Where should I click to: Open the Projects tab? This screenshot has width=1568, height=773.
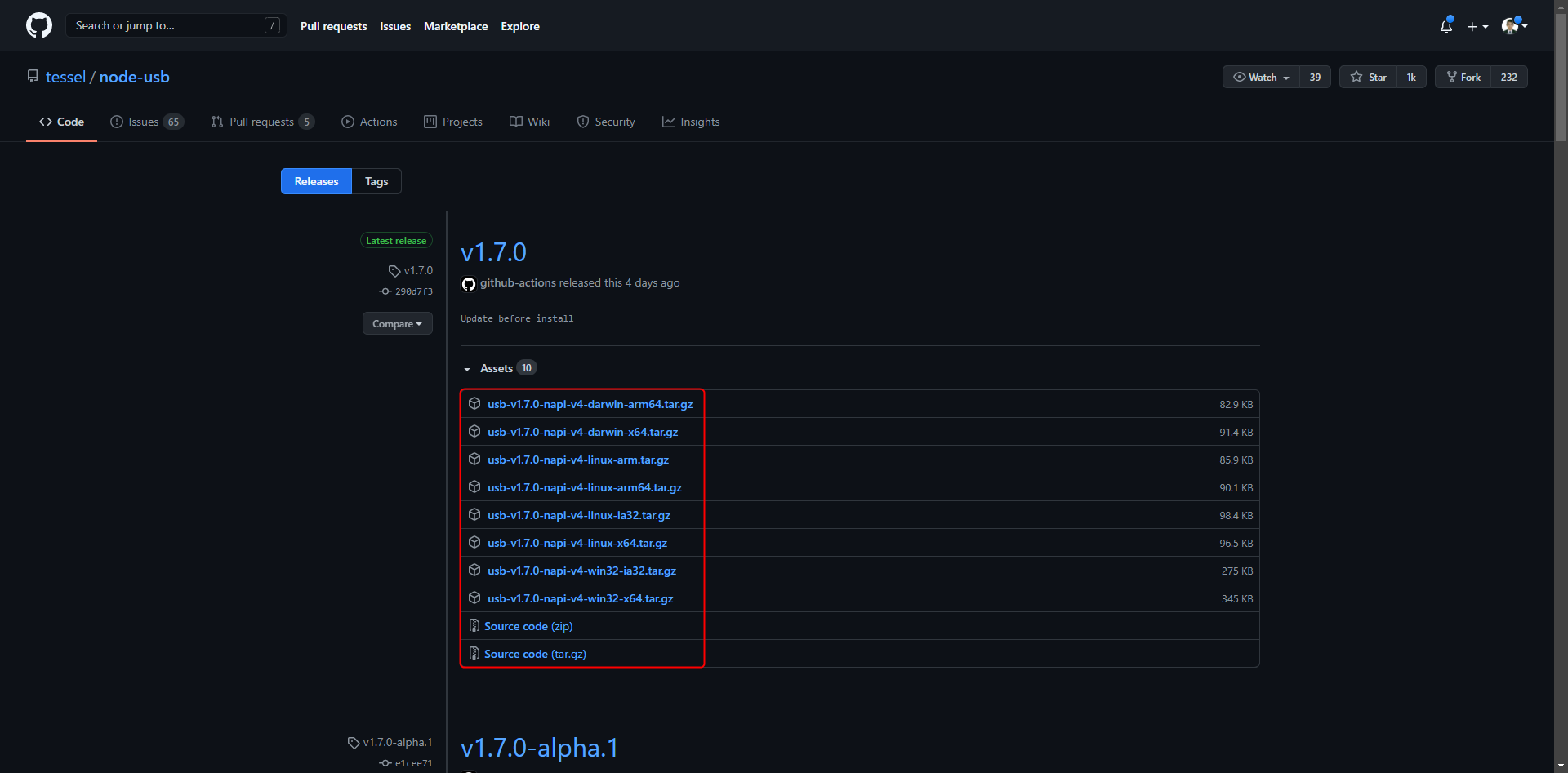[453, 122]
